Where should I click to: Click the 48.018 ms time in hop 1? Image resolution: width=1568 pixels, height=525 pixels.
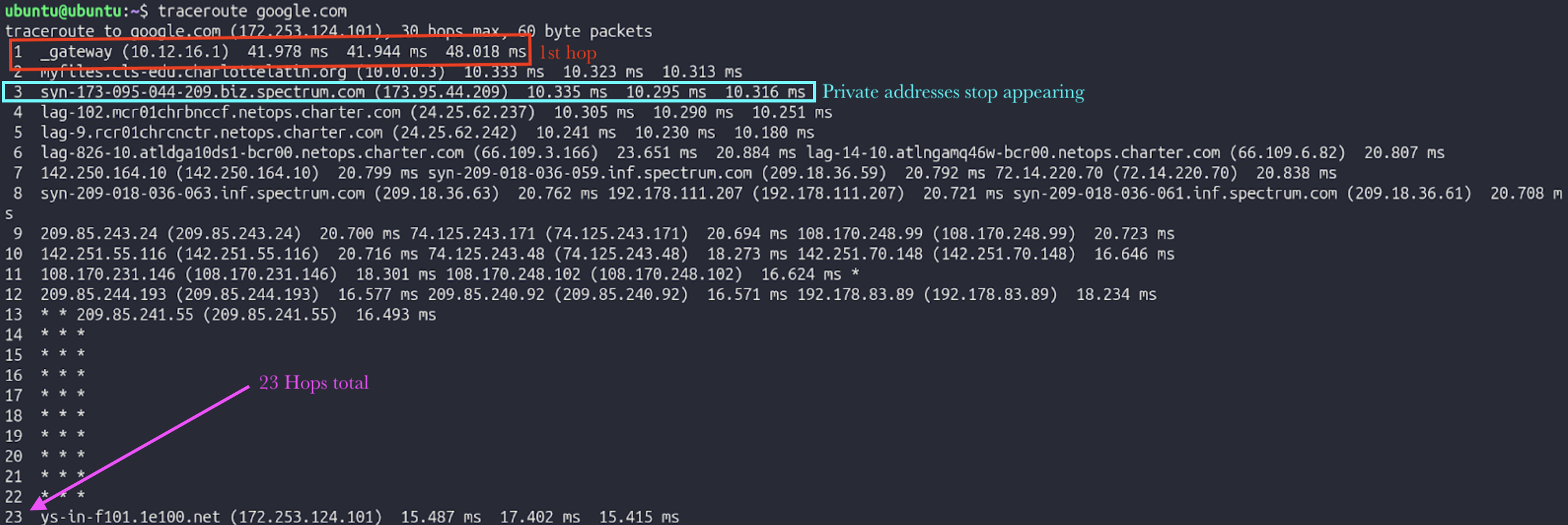(x=485, y=52)
